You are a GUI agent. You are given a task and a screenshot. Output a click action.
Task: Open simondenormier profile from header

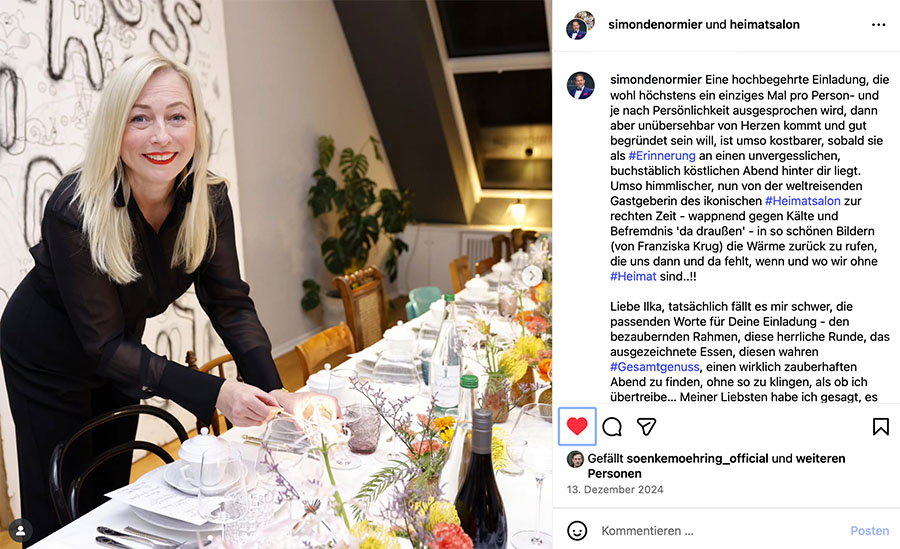pyautogui.click(x=655, y=25)
